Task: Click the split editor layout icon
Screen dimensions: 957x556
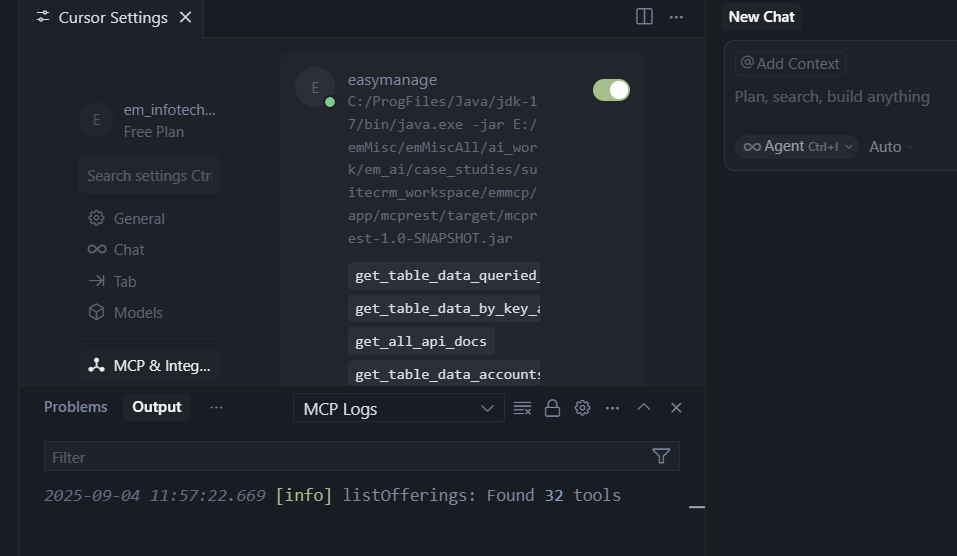Action: pos(644,16)
